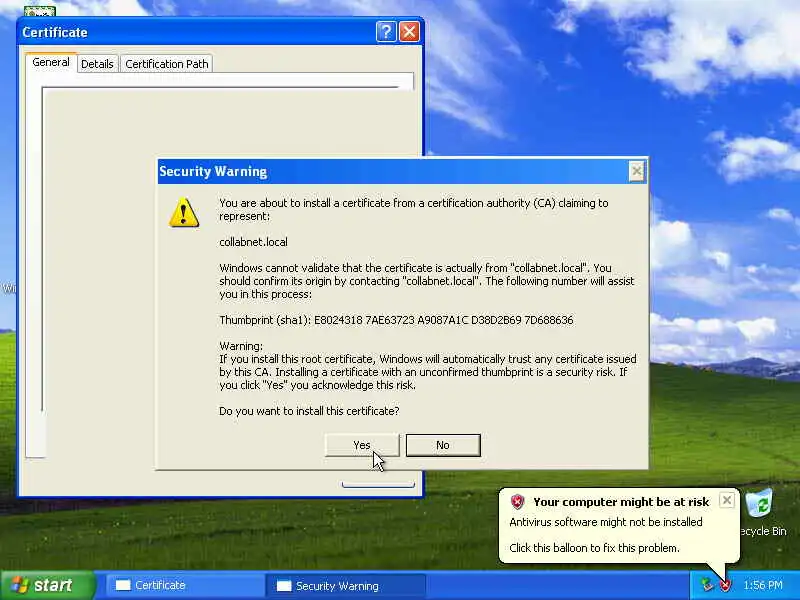Viewport: 800px width, 600px height.
Task: Click 'Antivirus software might not be installed' text
Action: pyautogui.click(x=606, y=522)
